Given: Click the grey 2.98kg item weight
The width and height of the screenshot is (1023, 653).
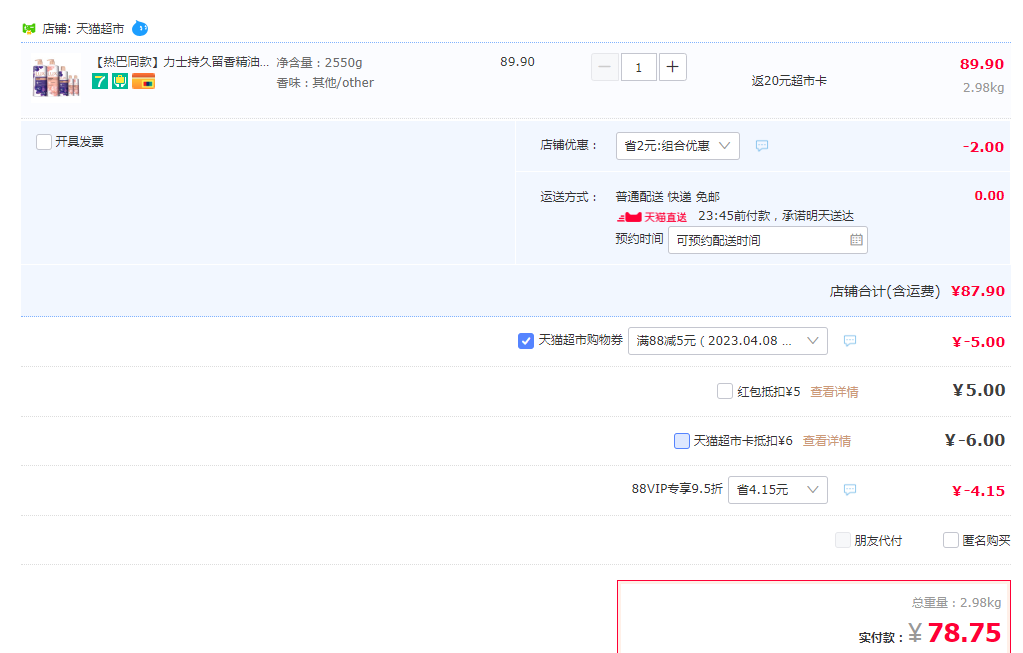Looking at the screenshot, I should pos(983,87).
